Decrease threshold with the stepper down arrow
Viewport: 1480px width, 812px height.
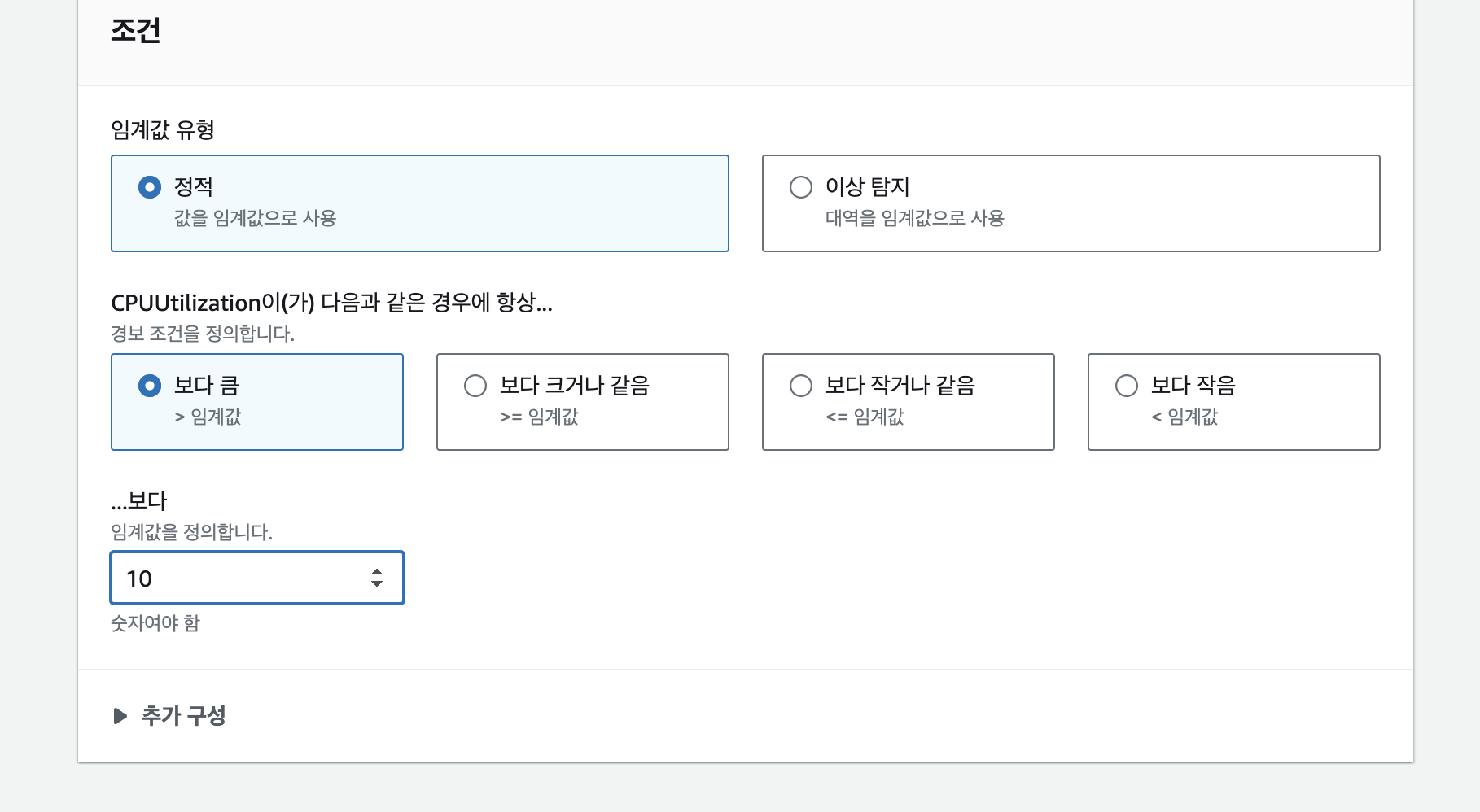pos(377,584)
